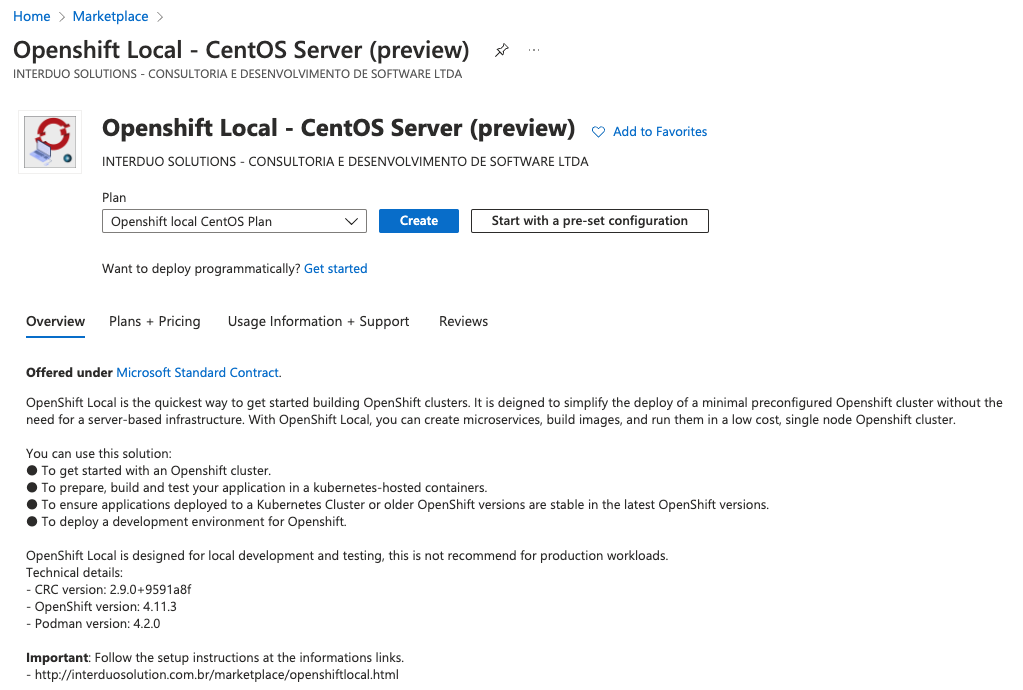Click 'To deploy a development environment for Openshift'

194,521
